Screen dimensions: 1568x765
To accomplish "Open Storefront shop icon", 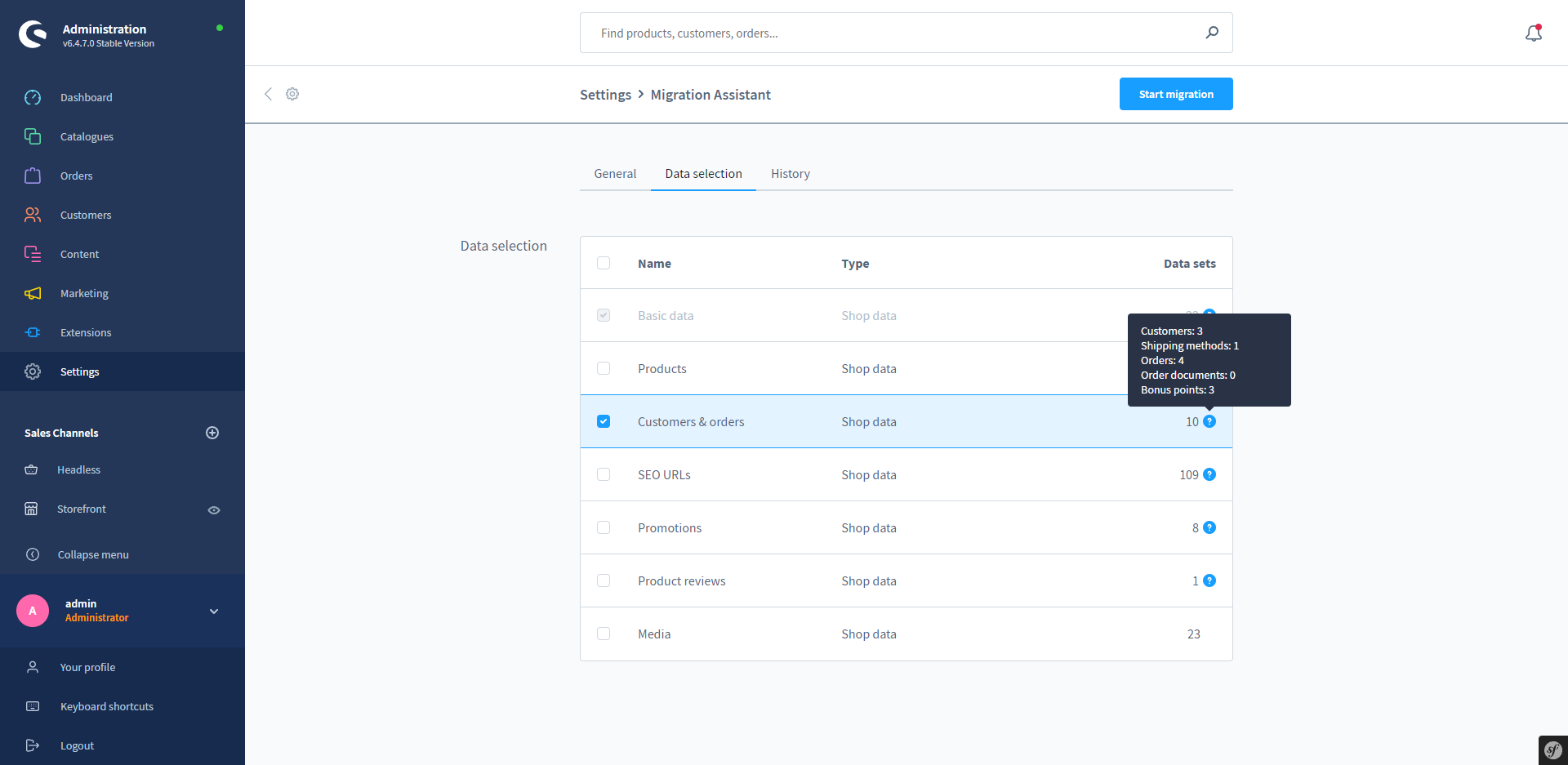I will pos(31,509).
